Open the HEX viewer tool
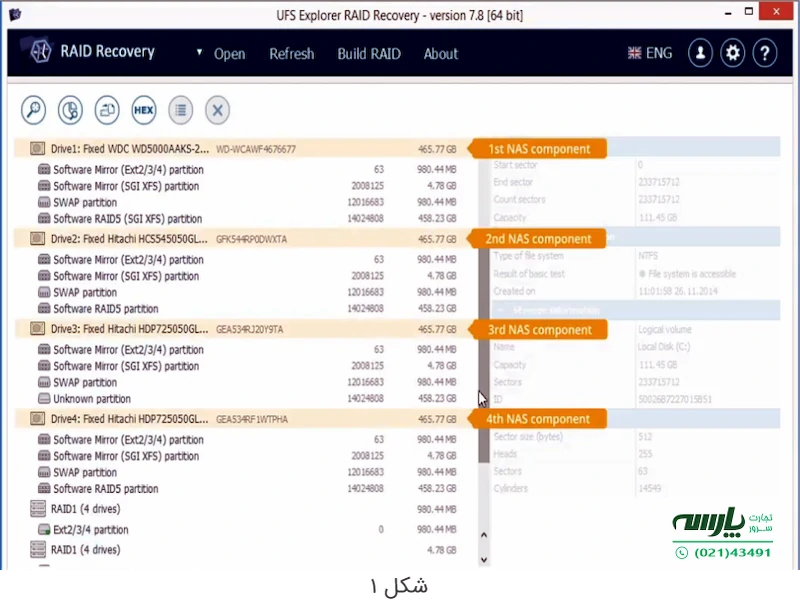Screen dimensions: 800x600 click(144, 110)
